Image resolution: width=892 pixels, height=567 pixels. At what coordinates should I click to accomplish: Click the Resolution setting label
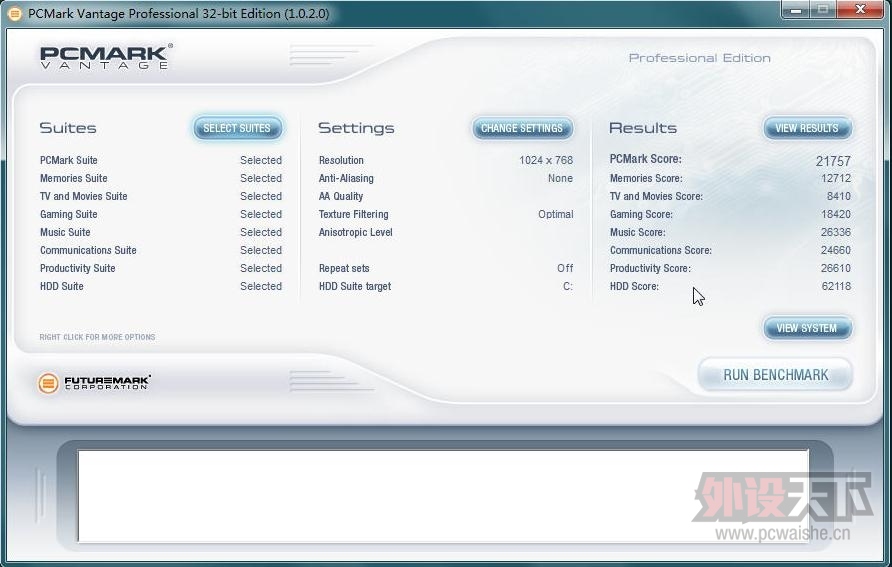pos(341,160)
